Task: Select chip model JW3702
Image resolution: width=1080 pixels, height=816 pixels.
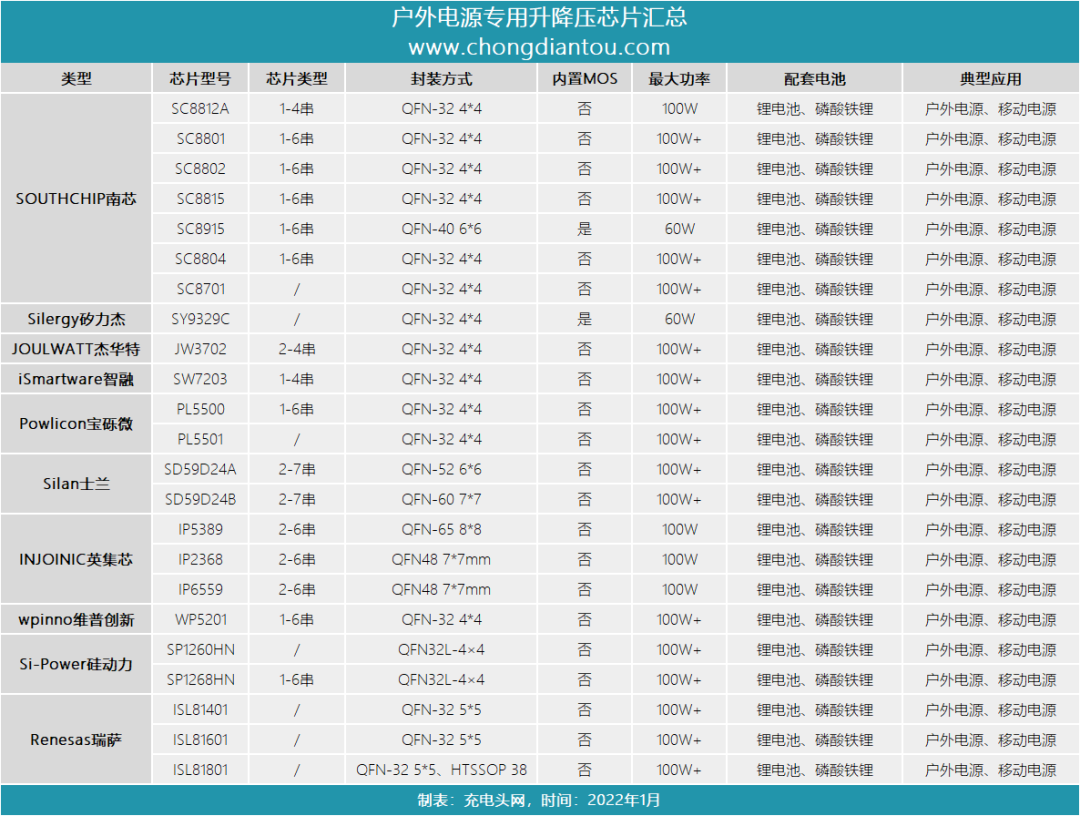Action: coord(200,349)
